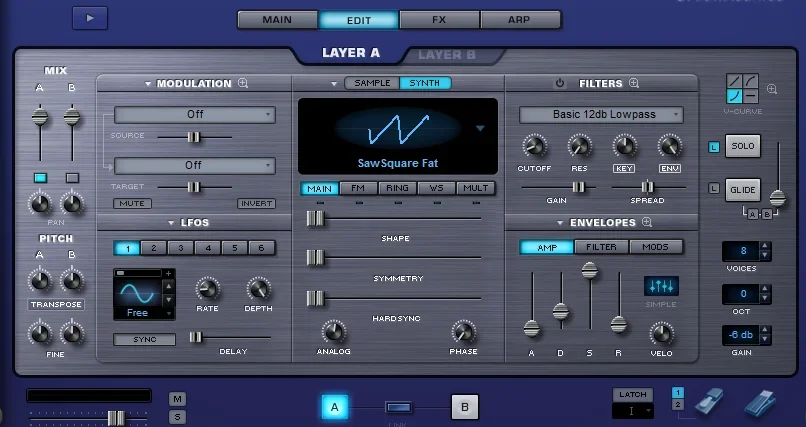Screen dimensions: 806x427
Task: Open the waveform selector arrow
Action: (x=480, y=128)
